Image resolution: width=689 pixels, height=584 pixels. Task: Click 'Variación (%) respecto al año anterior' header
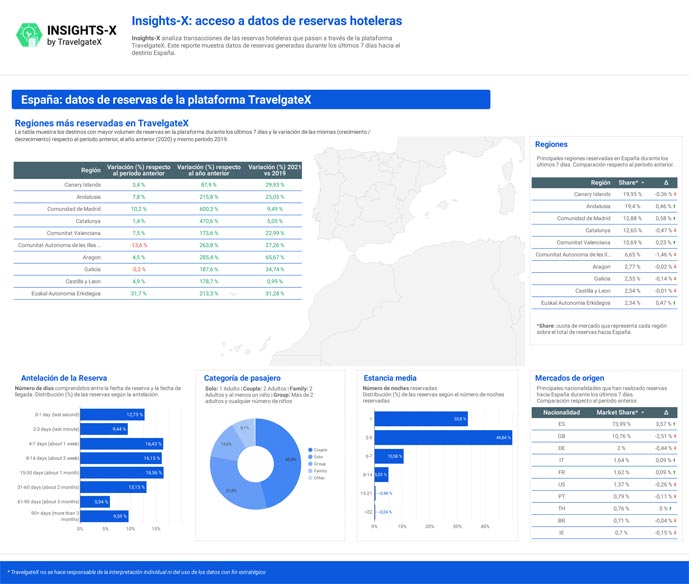tap(209, 170)
